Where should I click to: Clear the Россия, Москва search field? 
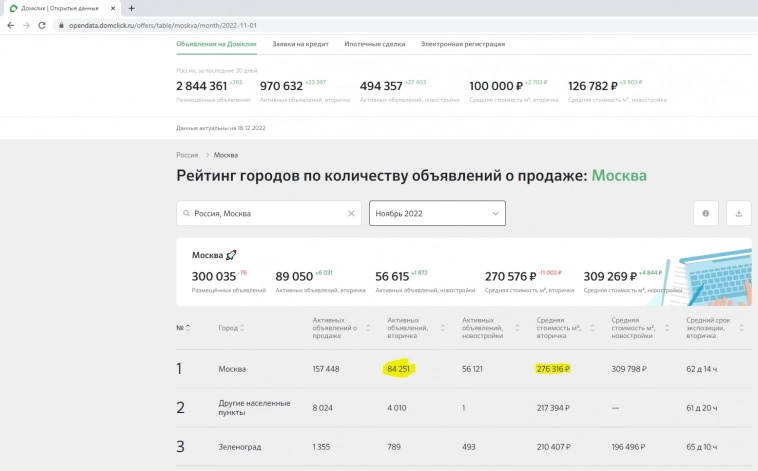pos(351,213)
